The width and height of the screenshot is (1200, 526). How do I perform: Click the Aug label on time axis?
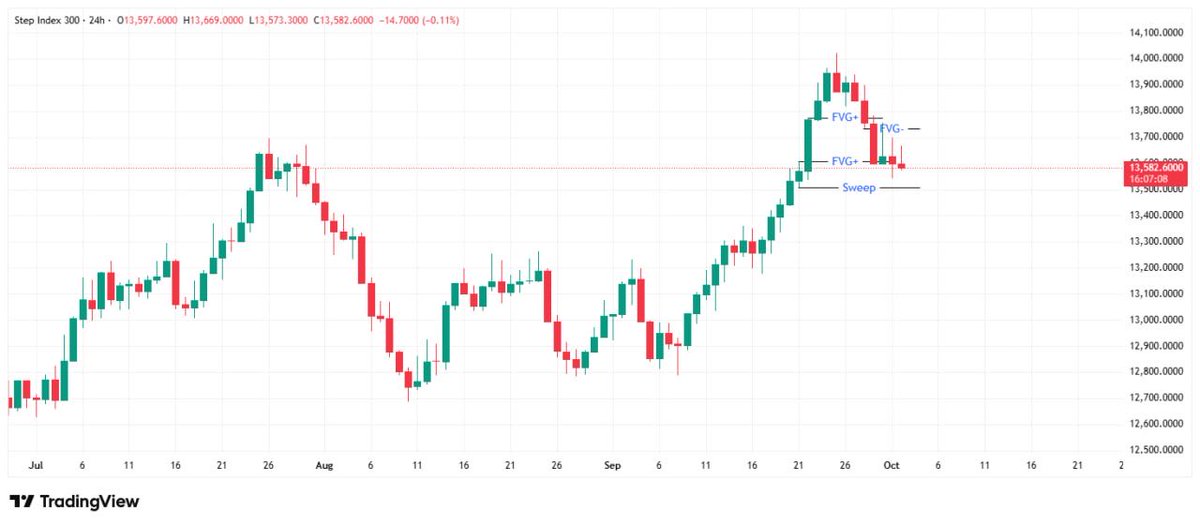pos(324,466)
